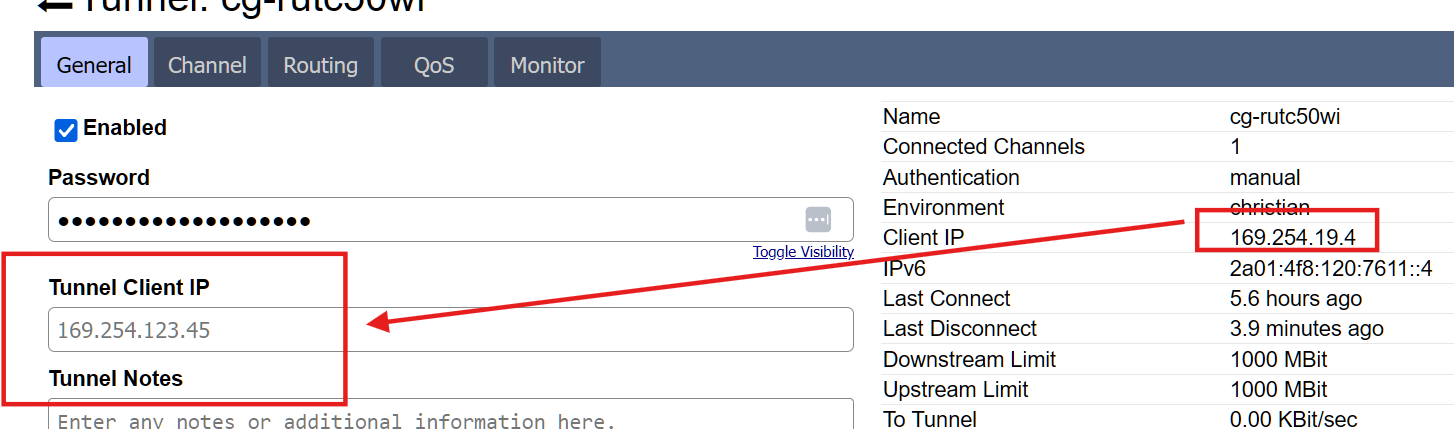The image size is (1454, 429).
Task: Click the Downstream Limit value
Action: pos(1278,359)
